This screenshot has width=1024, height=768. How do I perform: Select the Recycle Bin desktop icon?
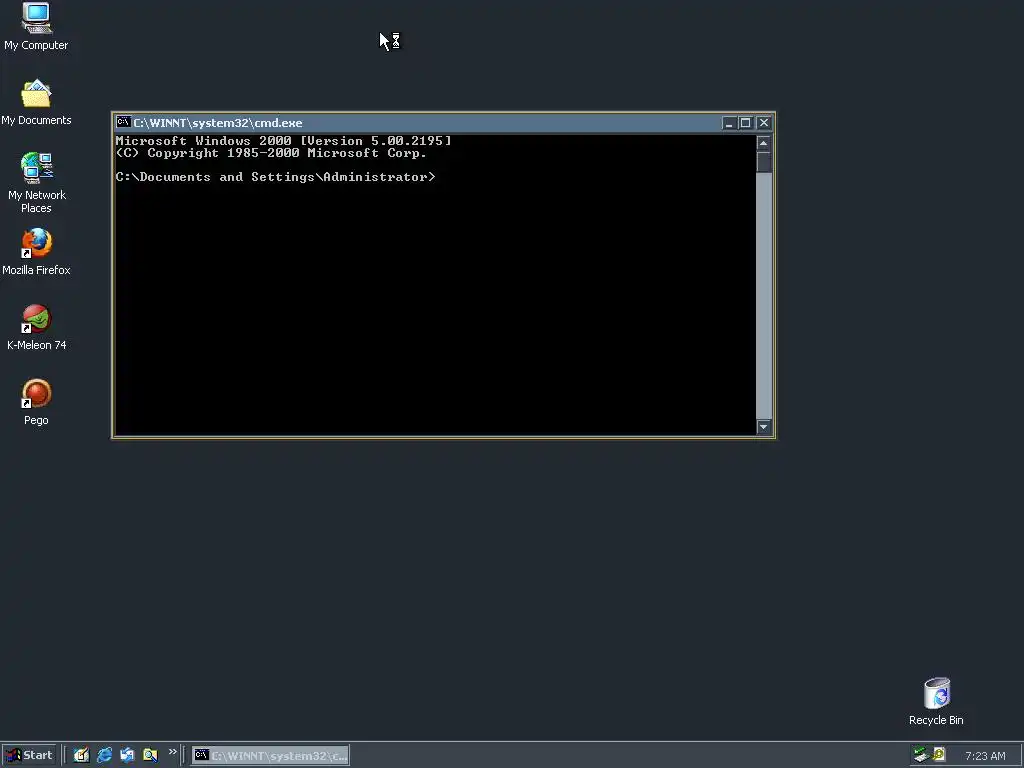click(x=936, y=701)
